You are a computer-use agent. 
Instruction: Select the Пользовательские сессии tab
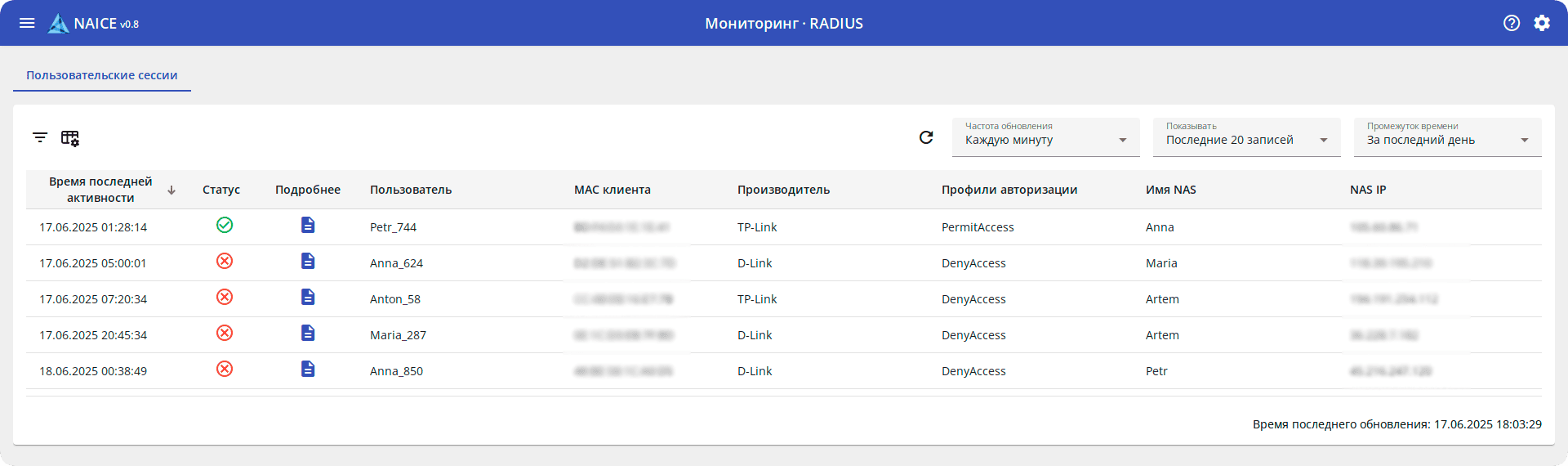point(102,75)
